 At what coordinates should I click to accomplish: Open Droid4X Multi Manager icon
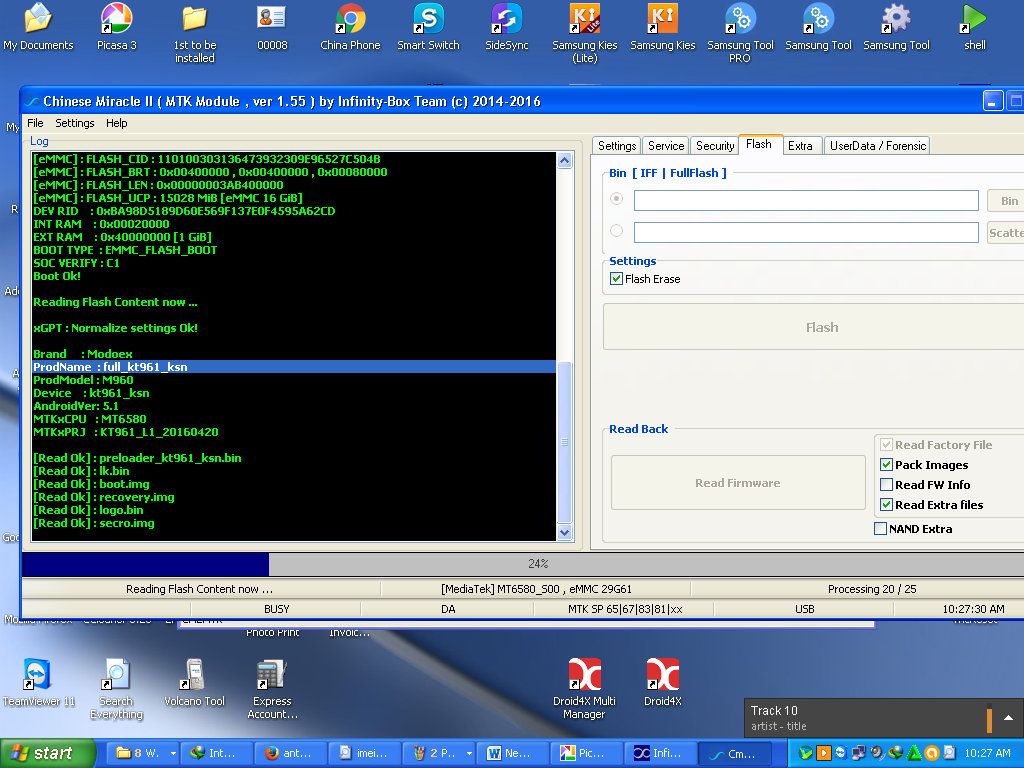[x=584, y=675]
